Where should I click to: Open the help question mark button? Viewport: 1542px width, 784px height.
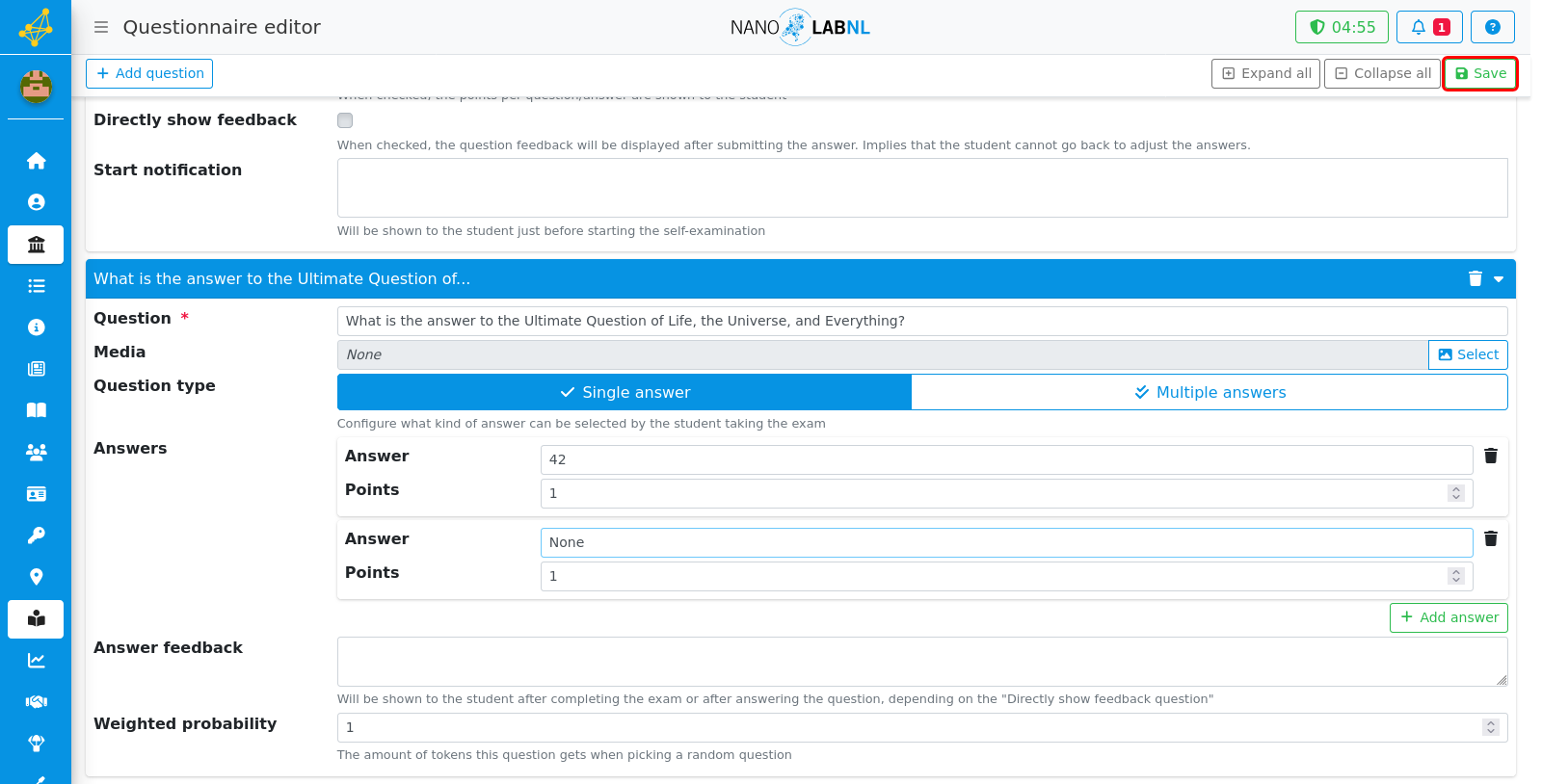(1492, 27)
